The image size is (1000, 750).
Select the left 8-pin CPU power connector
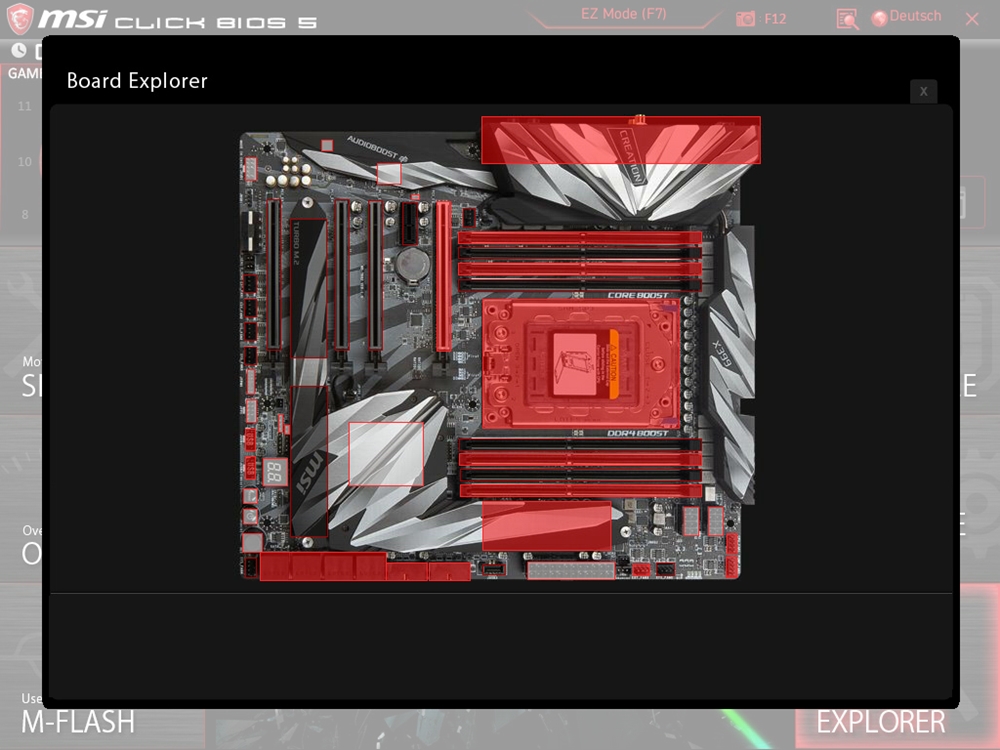click(x=691, y=520)
